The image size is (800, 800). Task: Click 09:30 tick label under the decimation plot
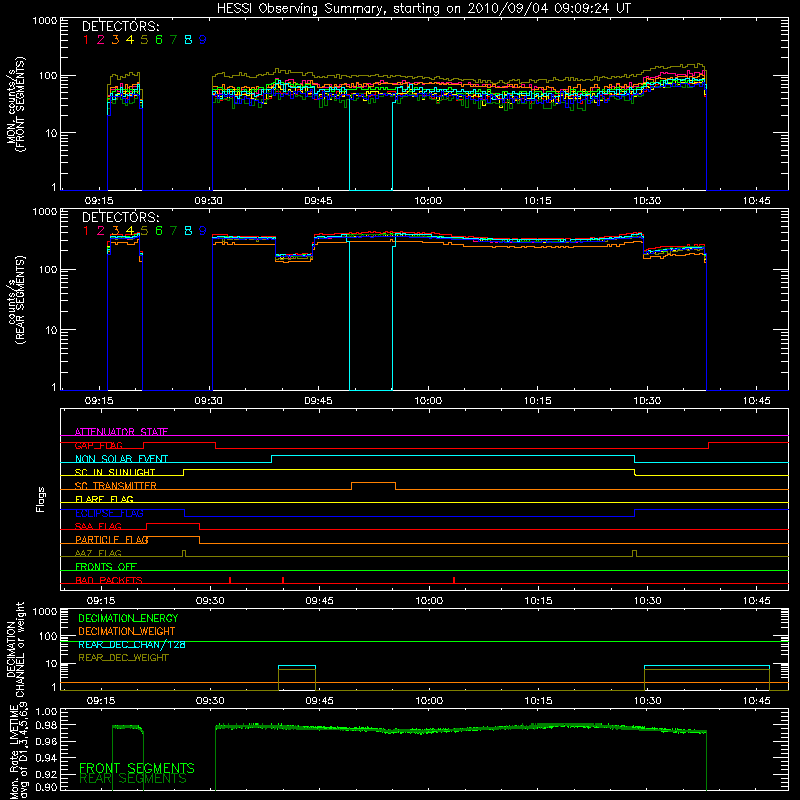point(210,701)
